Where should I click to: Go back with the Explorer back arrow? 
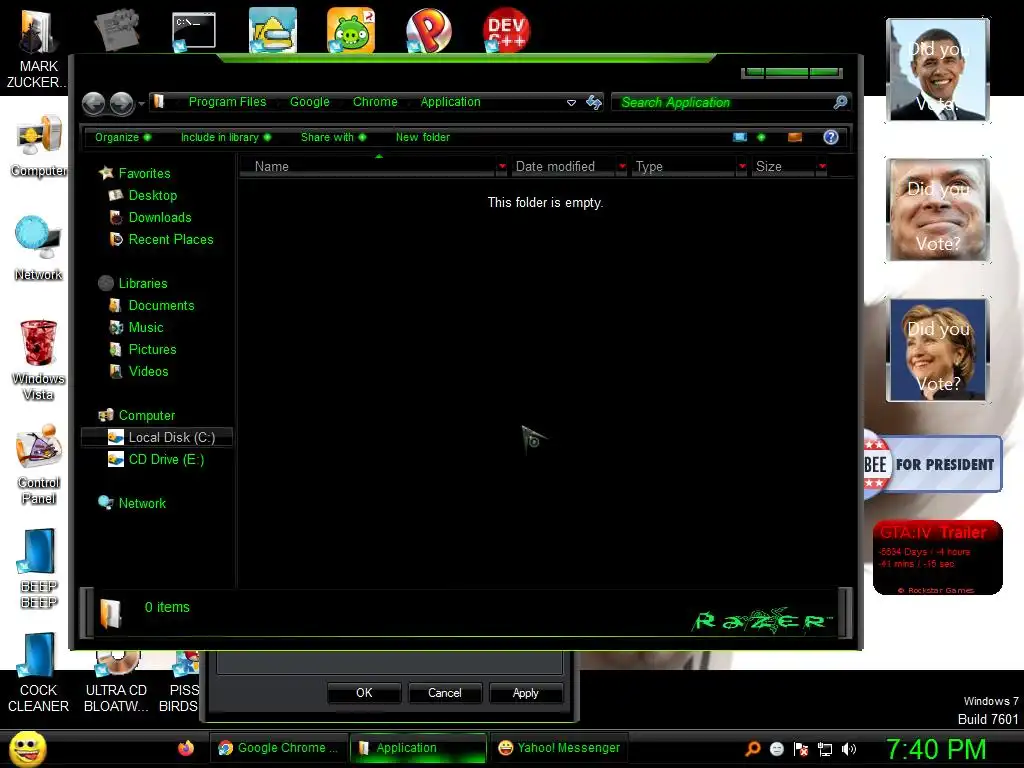click(93, 103)
